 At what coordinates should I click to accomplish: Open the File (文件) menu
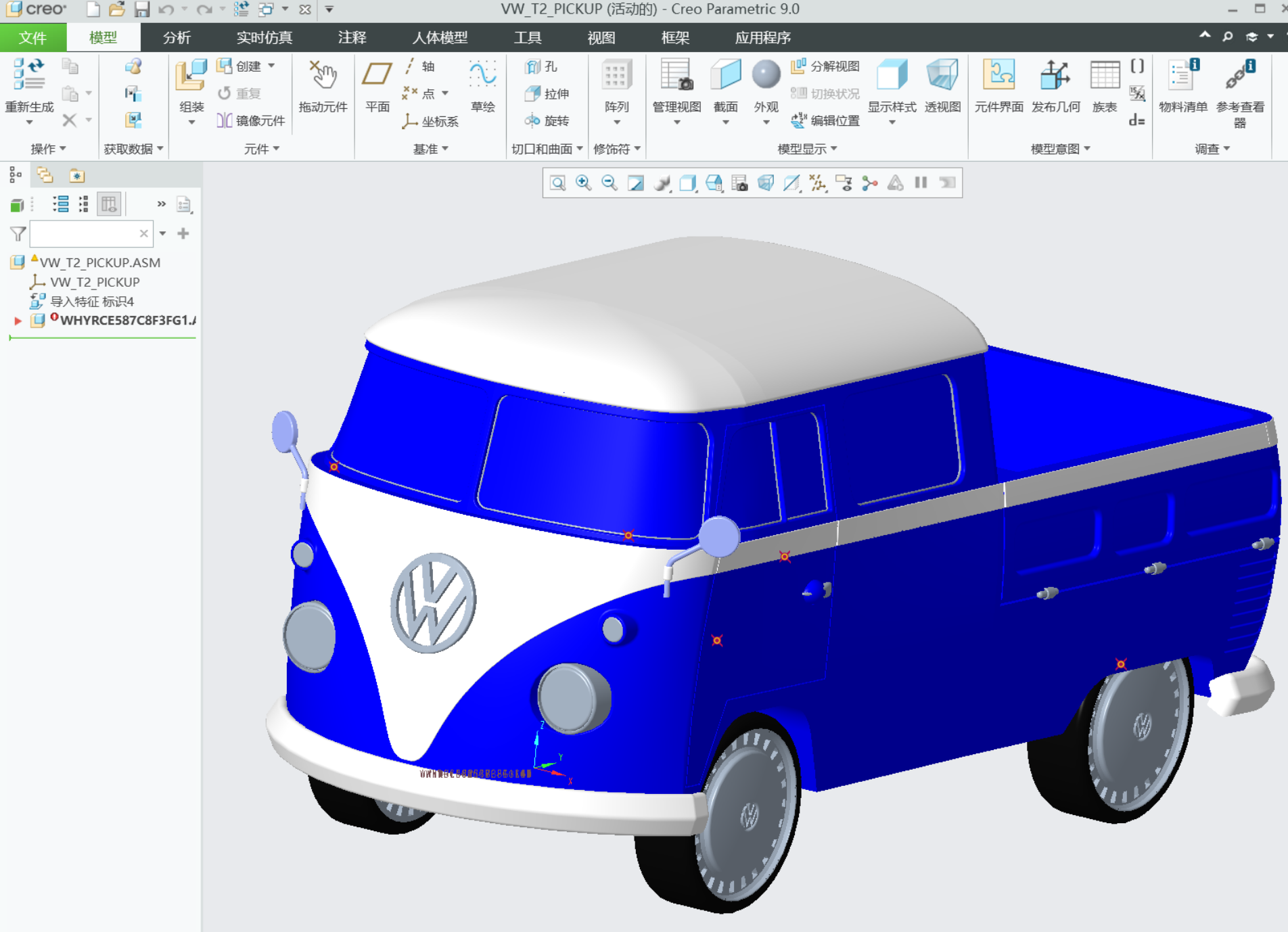[x=33, y=38]
